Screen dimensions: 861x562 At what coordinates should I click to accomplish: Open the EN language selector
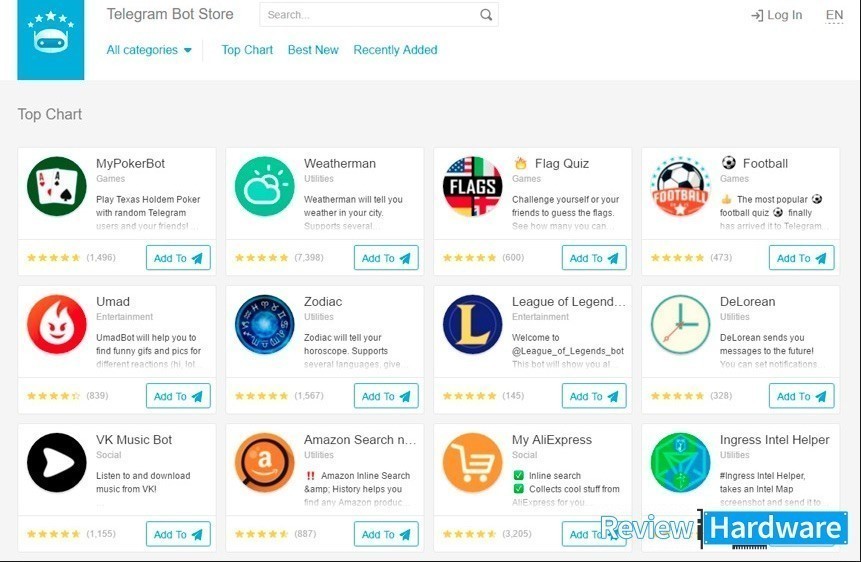tap(834, 15)
